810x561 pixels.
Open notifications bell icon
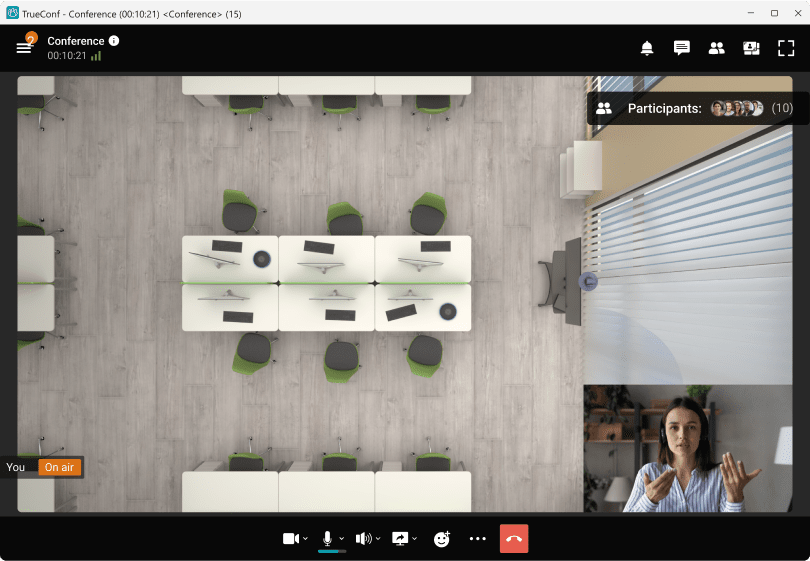647,48
